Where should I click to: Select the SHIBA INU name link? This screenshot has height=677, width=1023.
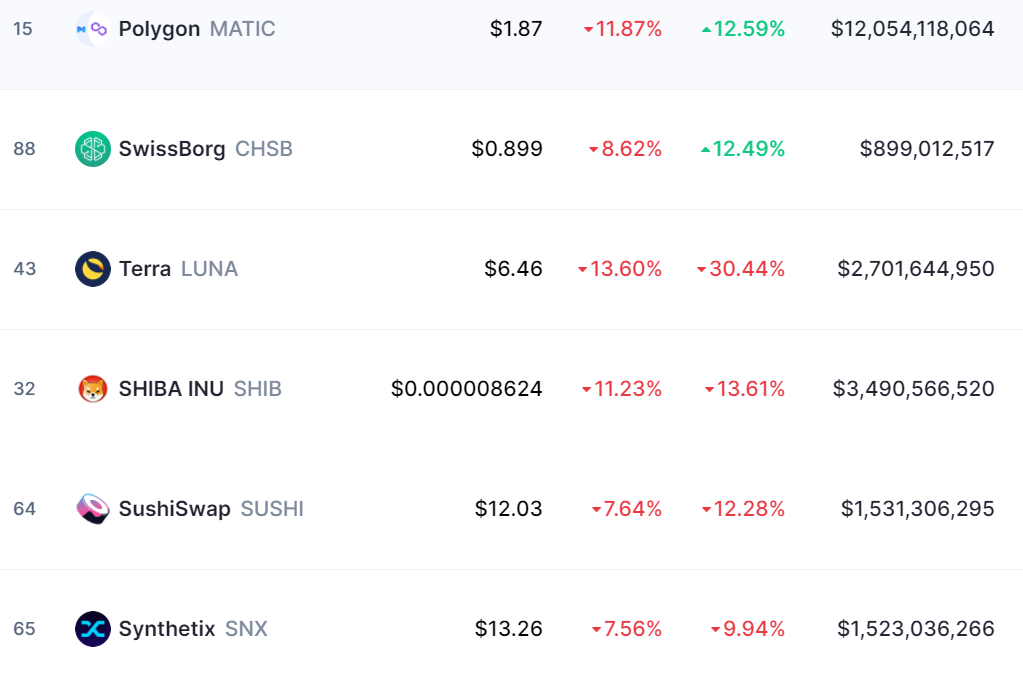pos(200,389)
